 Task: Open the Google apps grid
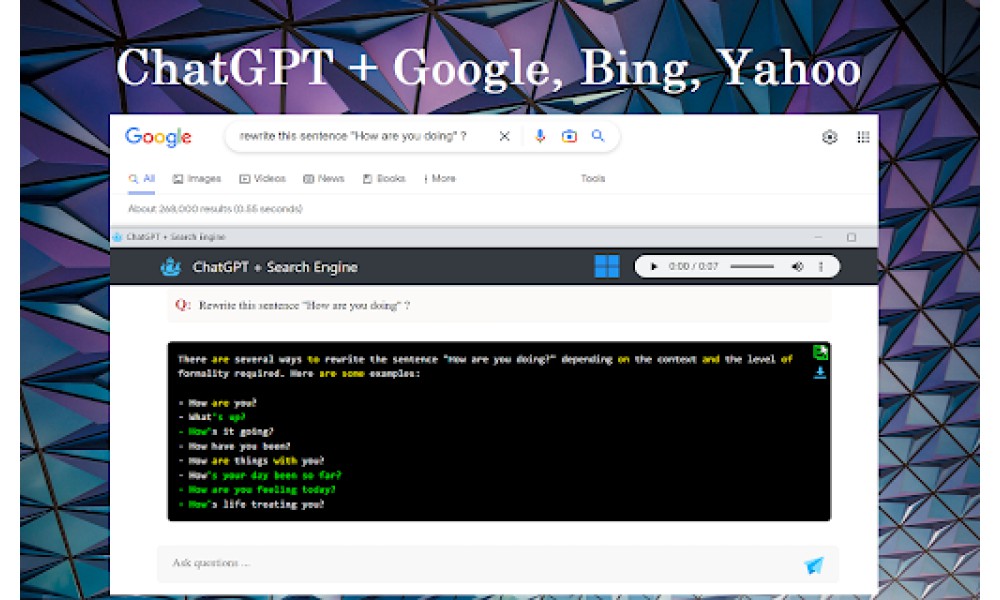click(x=863, y=137)
